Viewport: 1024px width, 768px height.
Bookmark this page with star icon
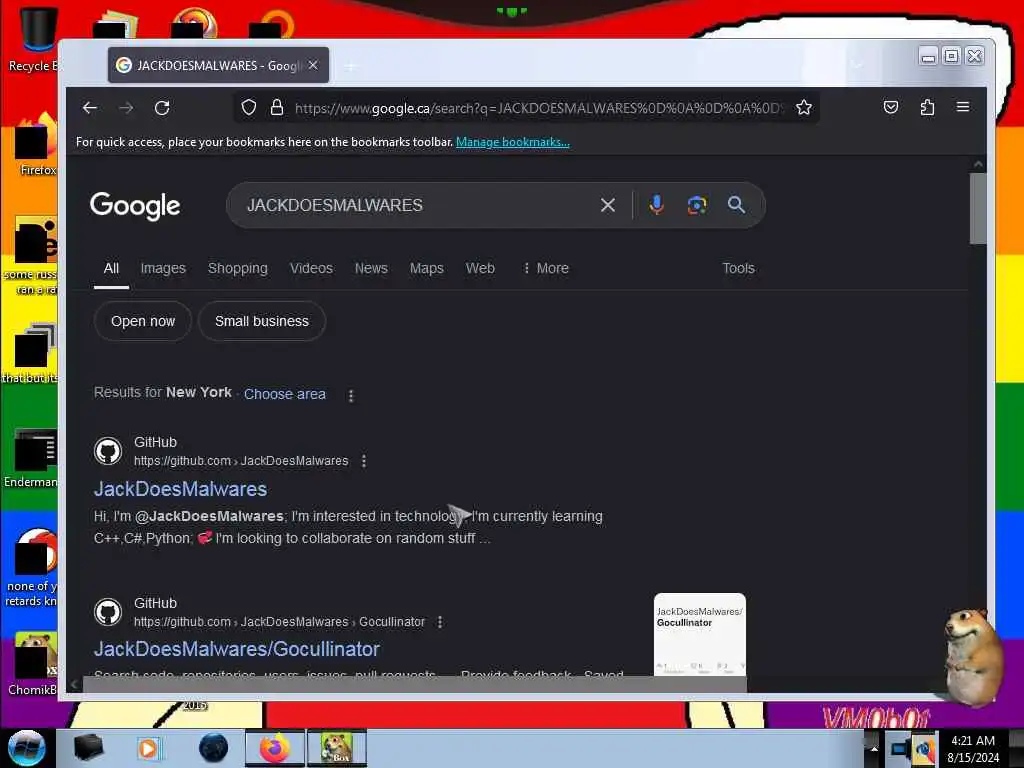pyautogui.click(x=804, y=108)
